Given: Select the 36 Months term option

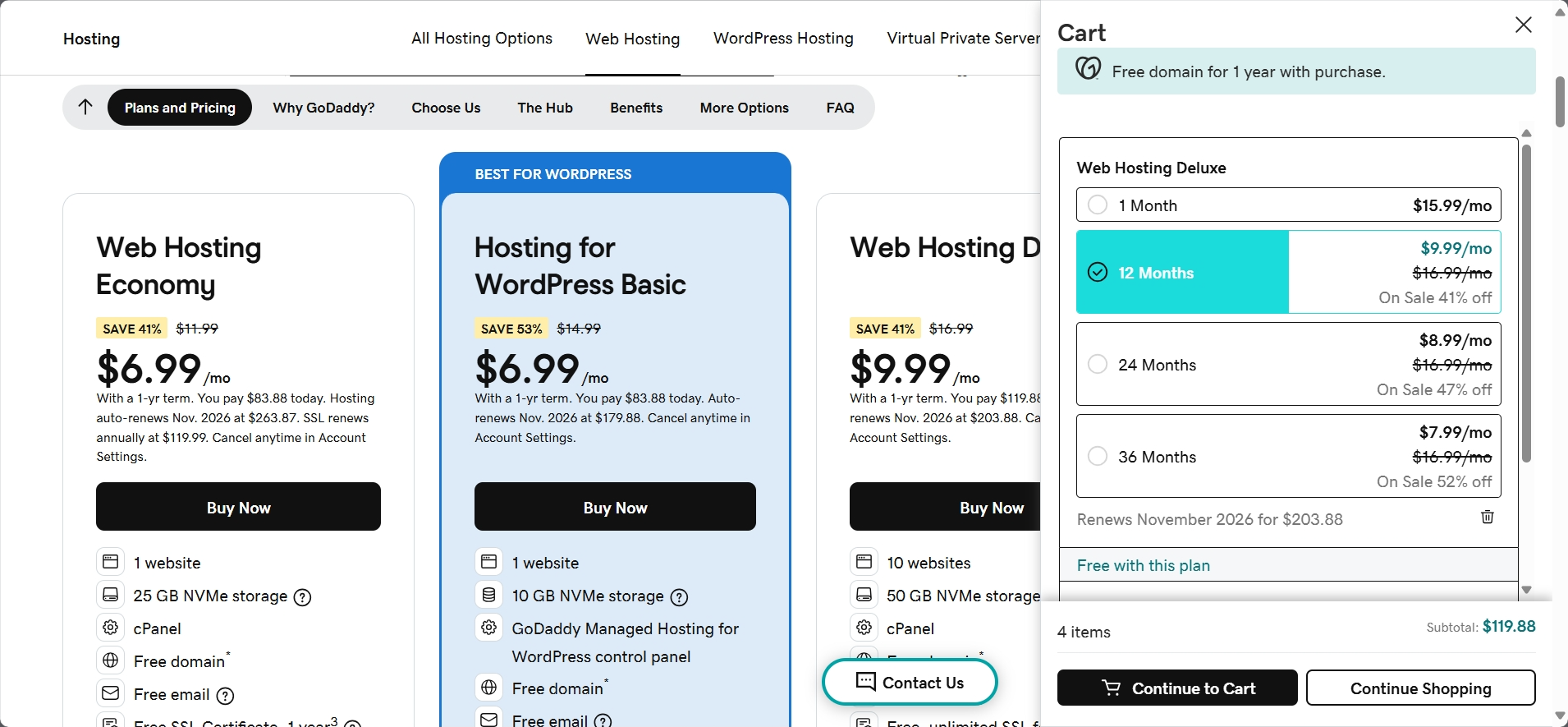Looking at the screenshot, I should [x=1098, y=456].
